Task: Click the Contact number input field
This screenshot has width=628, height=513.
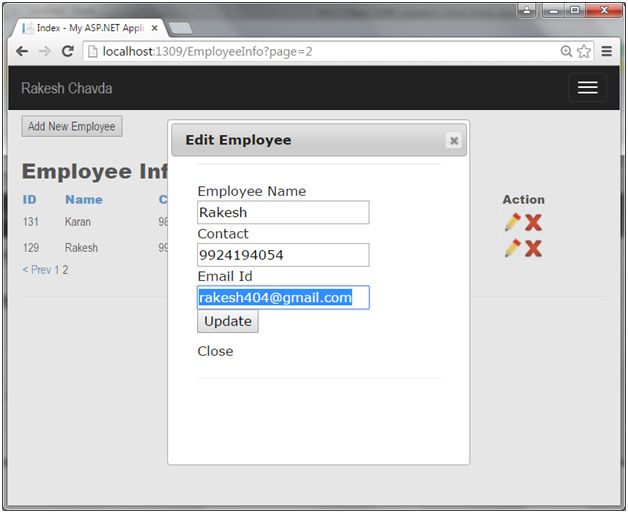Action: click(x=283, y=255)
